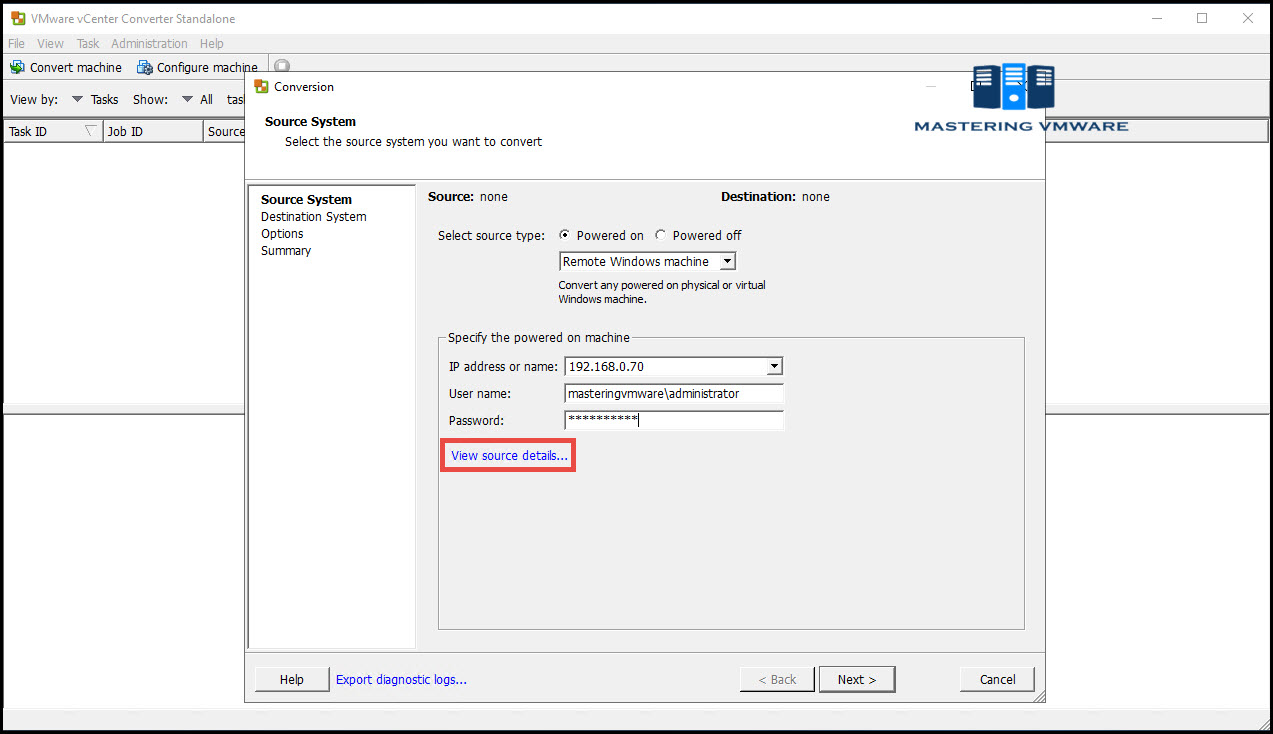The width and height of the screenshot is (1273, 734).
Task: Click the IP address text field
Action: click(x=665, y=367)
